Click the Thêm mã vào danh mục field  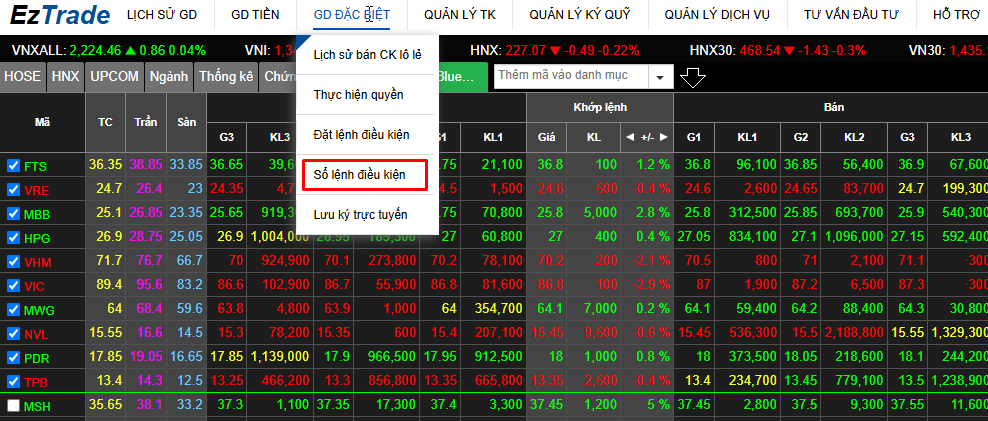tap(572, 78)
